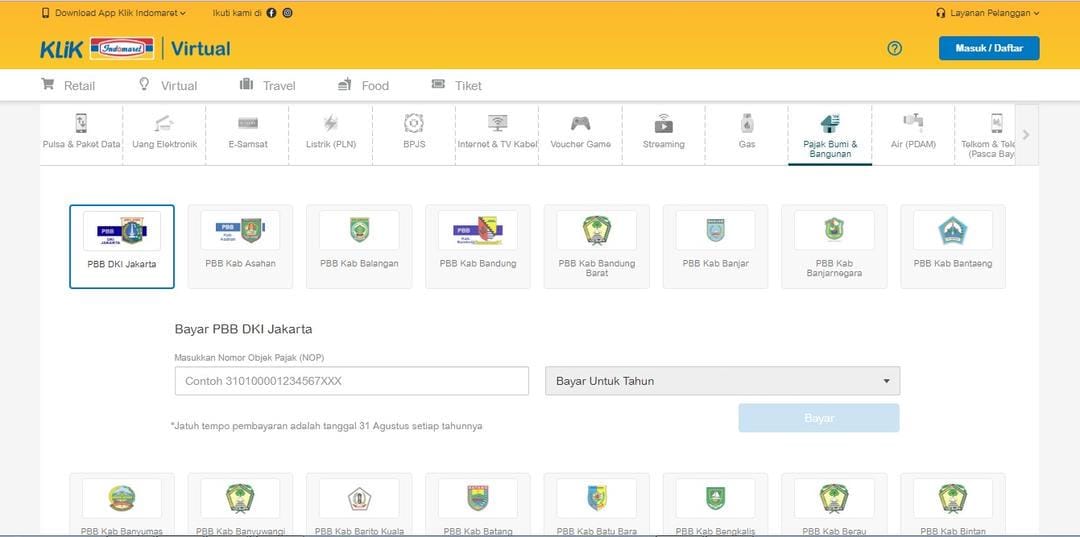The height and width of the screenshot is (537, 1080).
Task: Select the PBB Kab Berau card
Action: (834, 504)
